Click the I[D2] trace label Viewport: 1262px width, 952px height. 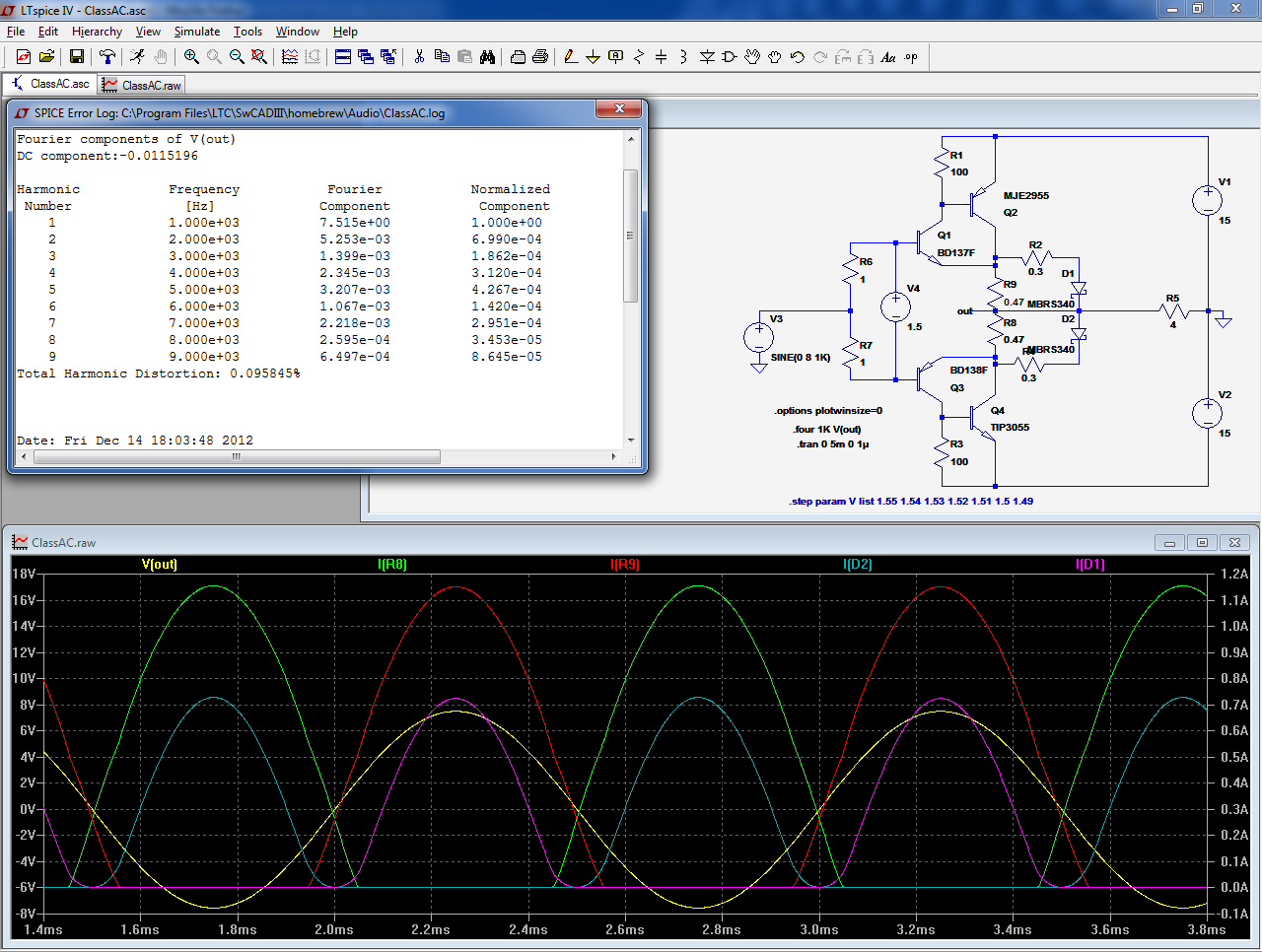(x=858, y=565)
